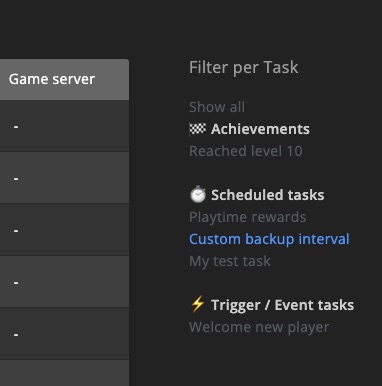This screenshot has height=386, width=382.
Task: Click the Achievements category heading
Action: tap(260, 129)
